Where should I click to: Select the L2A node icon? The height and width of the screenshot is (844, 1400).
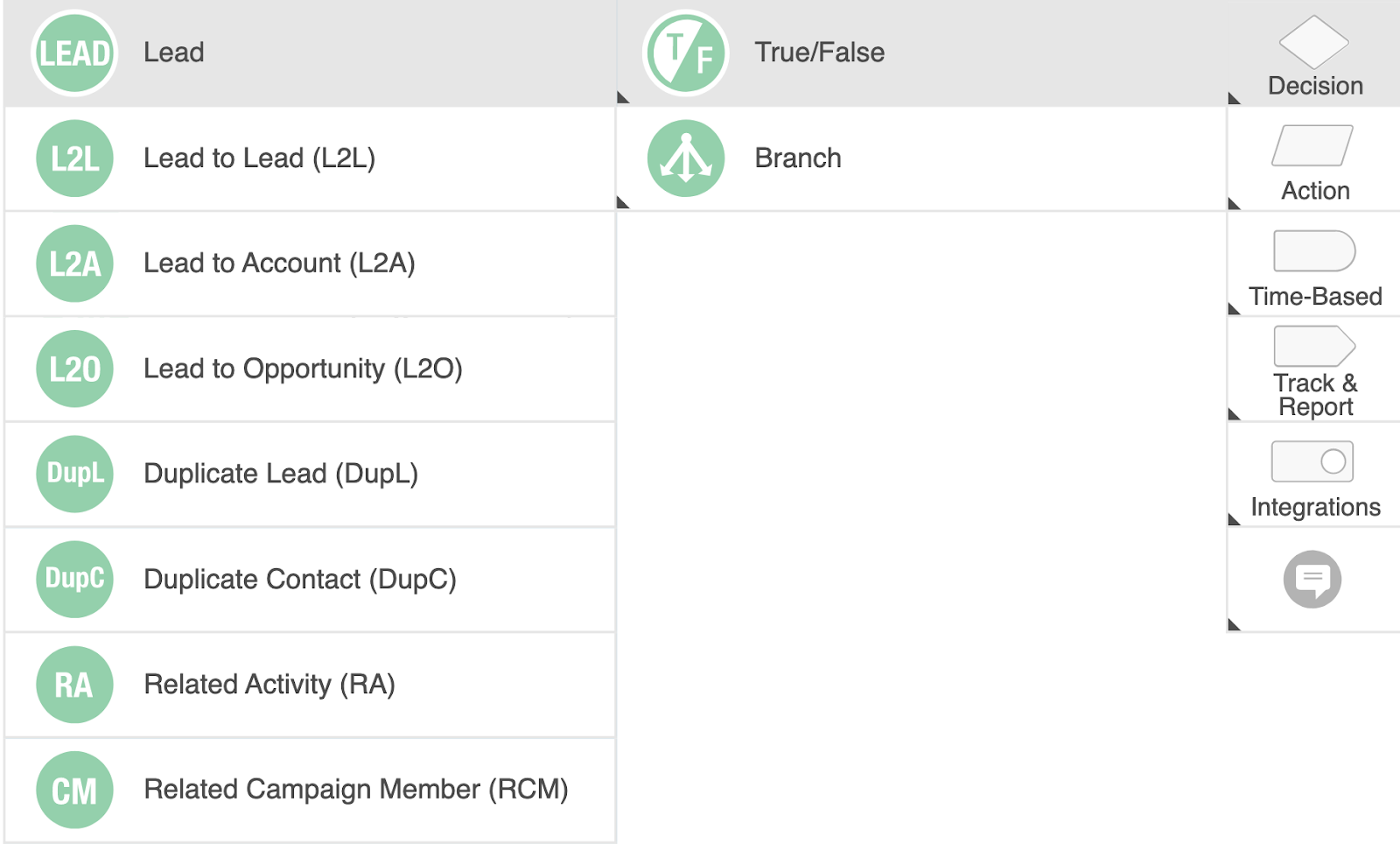click(74, 264)
